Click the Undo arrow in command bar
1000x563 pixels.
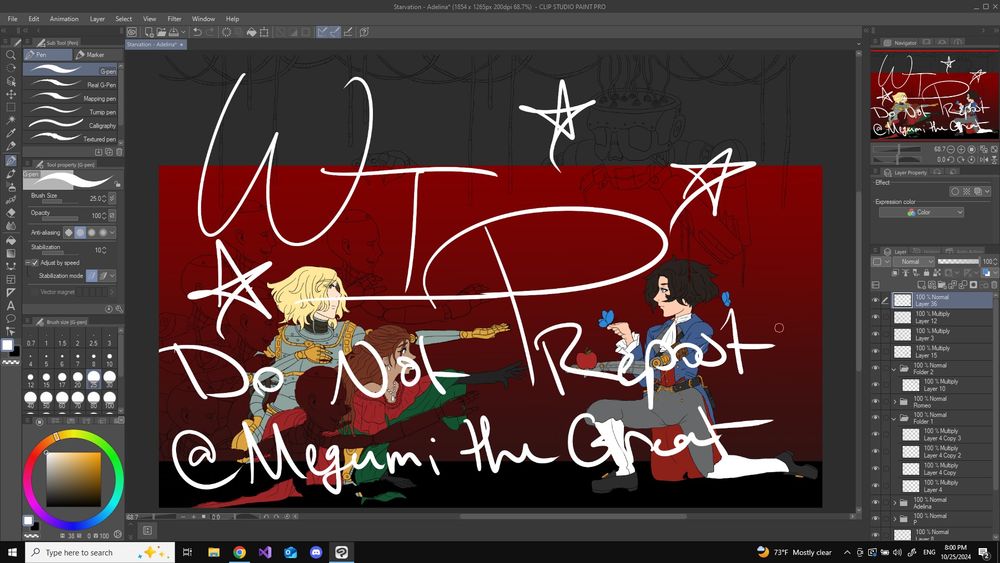[198, 32]
